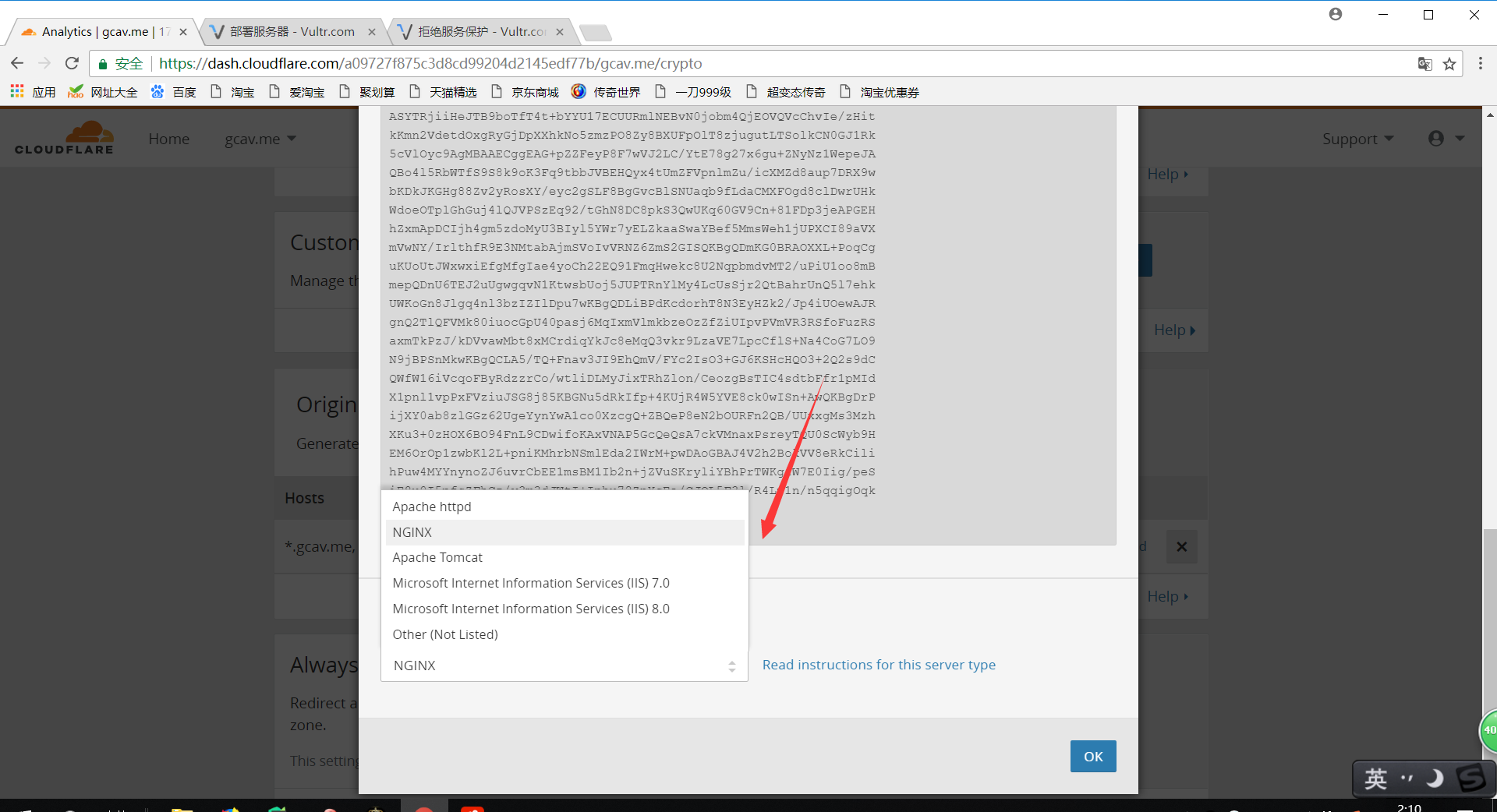Click IME punctuation mode icon
The width and height of the screenshot is (1497, 812).
1407,778
